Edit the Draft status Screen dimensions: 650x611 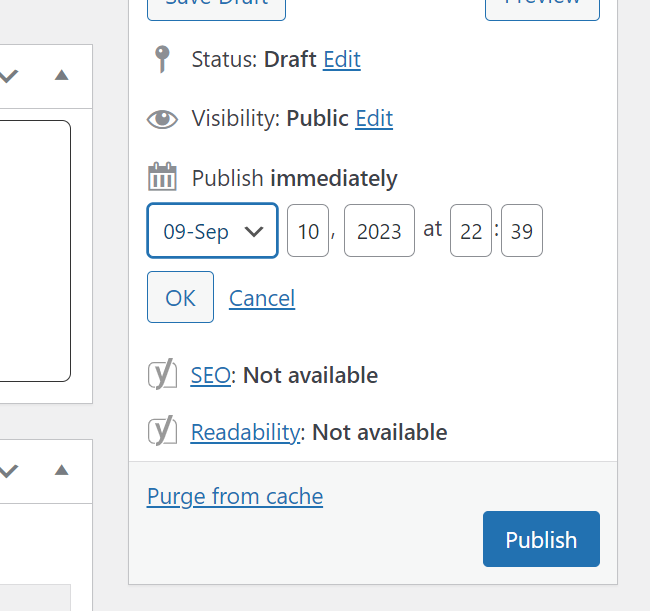(x=342, y=59)
